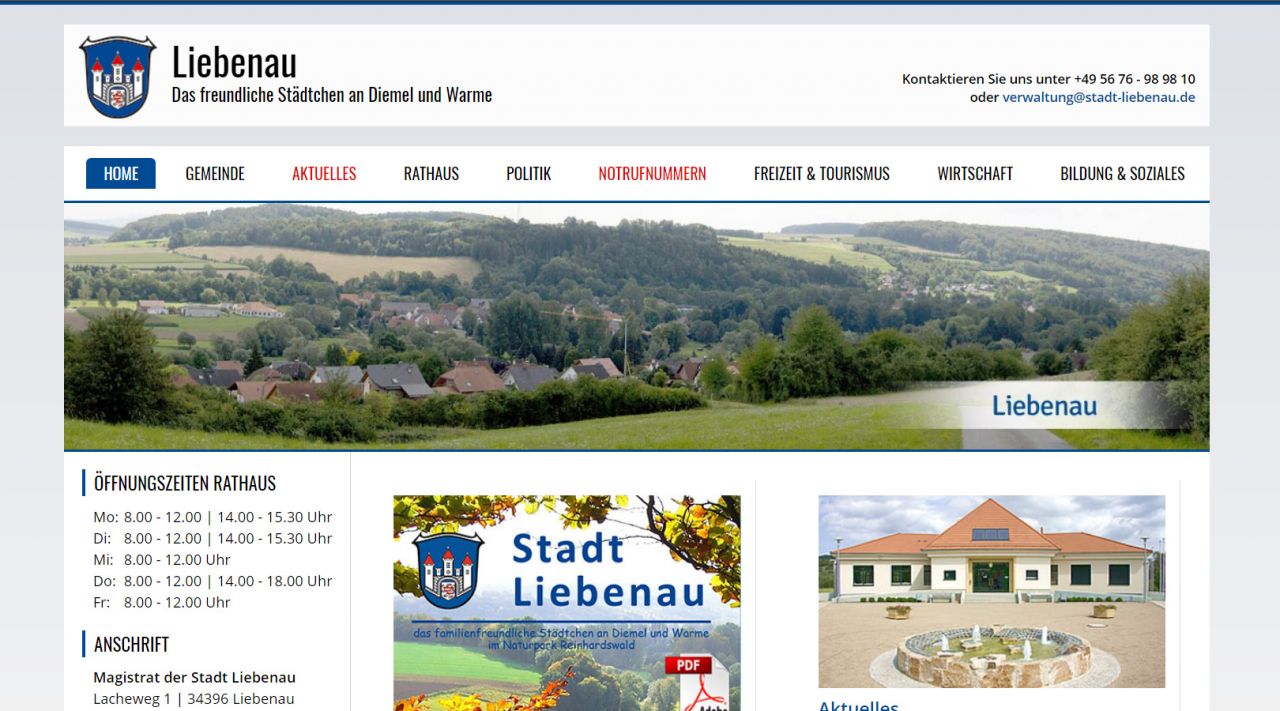The height and width of the screenshot is (711, 1280).
Task: Click the Liebenau coat of arms logo
Action: coord(118,77)
